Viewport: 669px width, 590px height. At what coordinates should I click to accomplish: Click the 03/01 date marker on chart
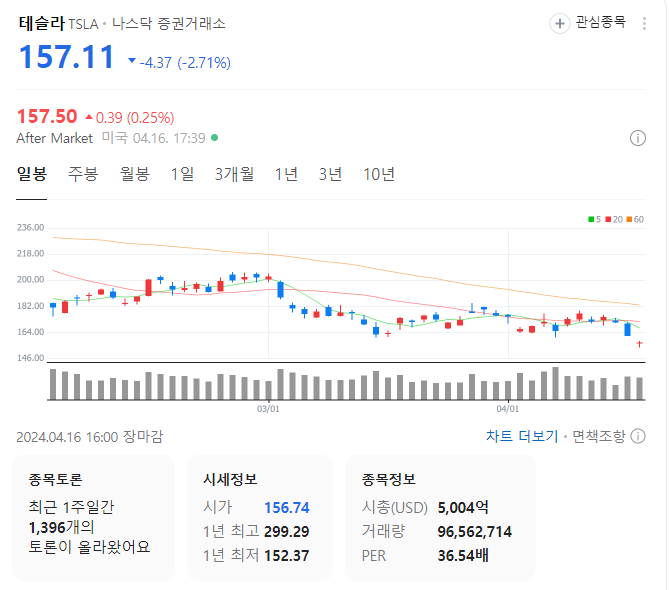pyautogui.click(x=268, y=409)
